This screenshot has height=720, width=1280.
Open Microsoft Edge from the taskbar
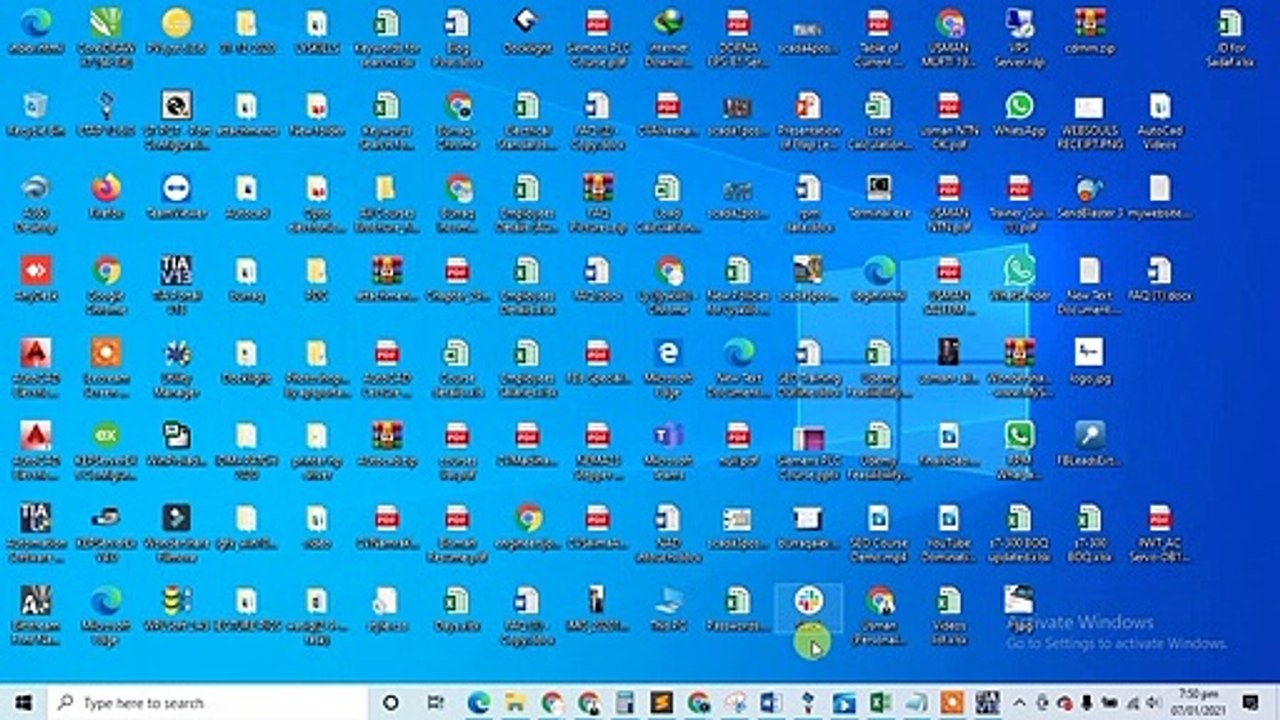point(479,702)
